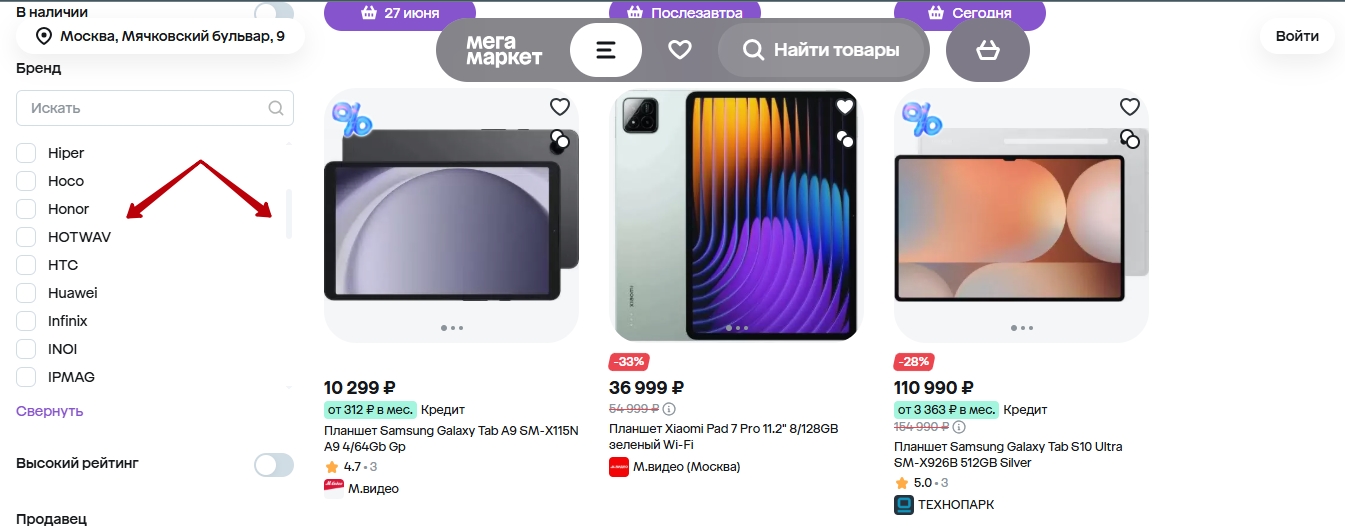The image size is (1345, 532).
Task: Check the Honor brand checkbox
Action: [x=27, y=209]
